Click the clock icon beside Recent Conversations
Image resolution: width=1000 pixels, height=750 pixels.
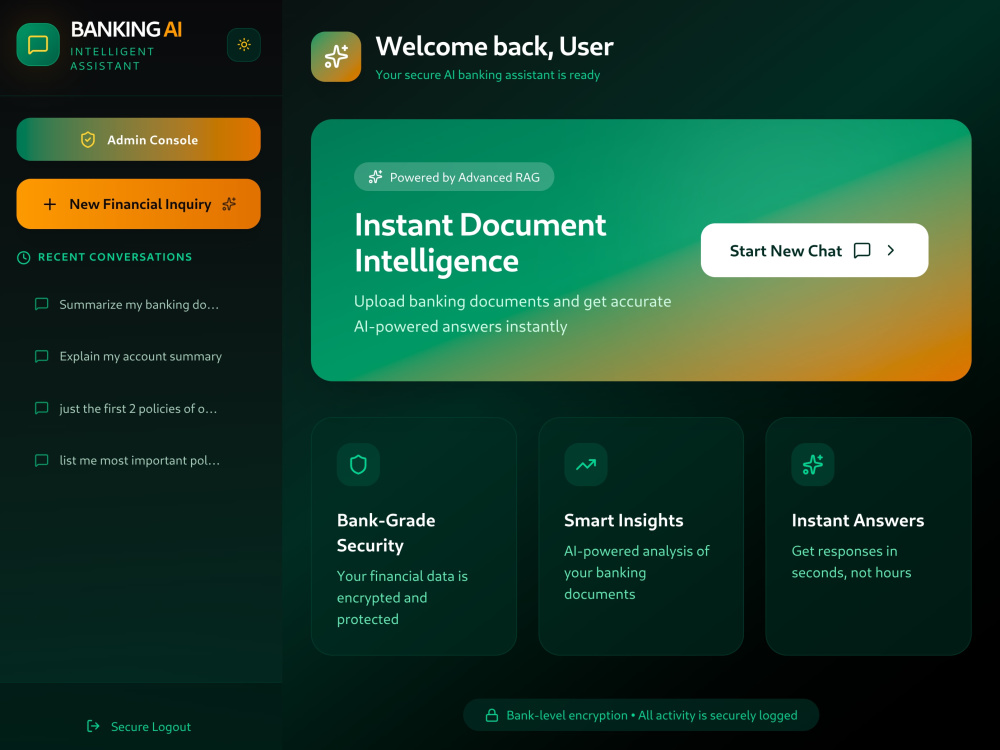point(24,258)
